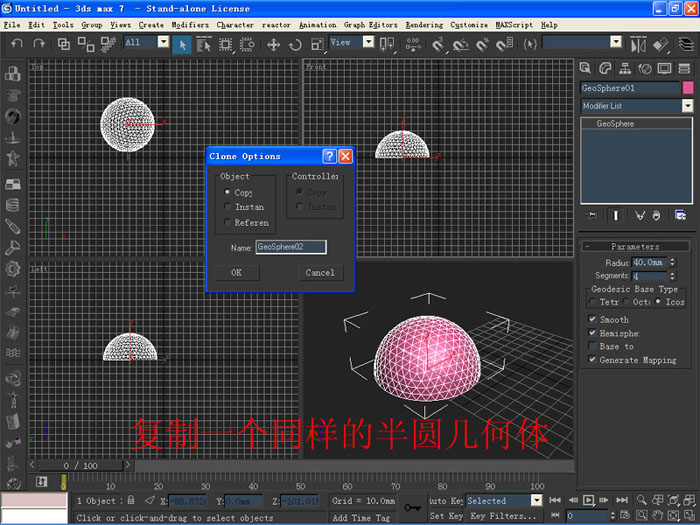
Task: Toggle Generate Mapping checkbox
Action: pos(592,359)
